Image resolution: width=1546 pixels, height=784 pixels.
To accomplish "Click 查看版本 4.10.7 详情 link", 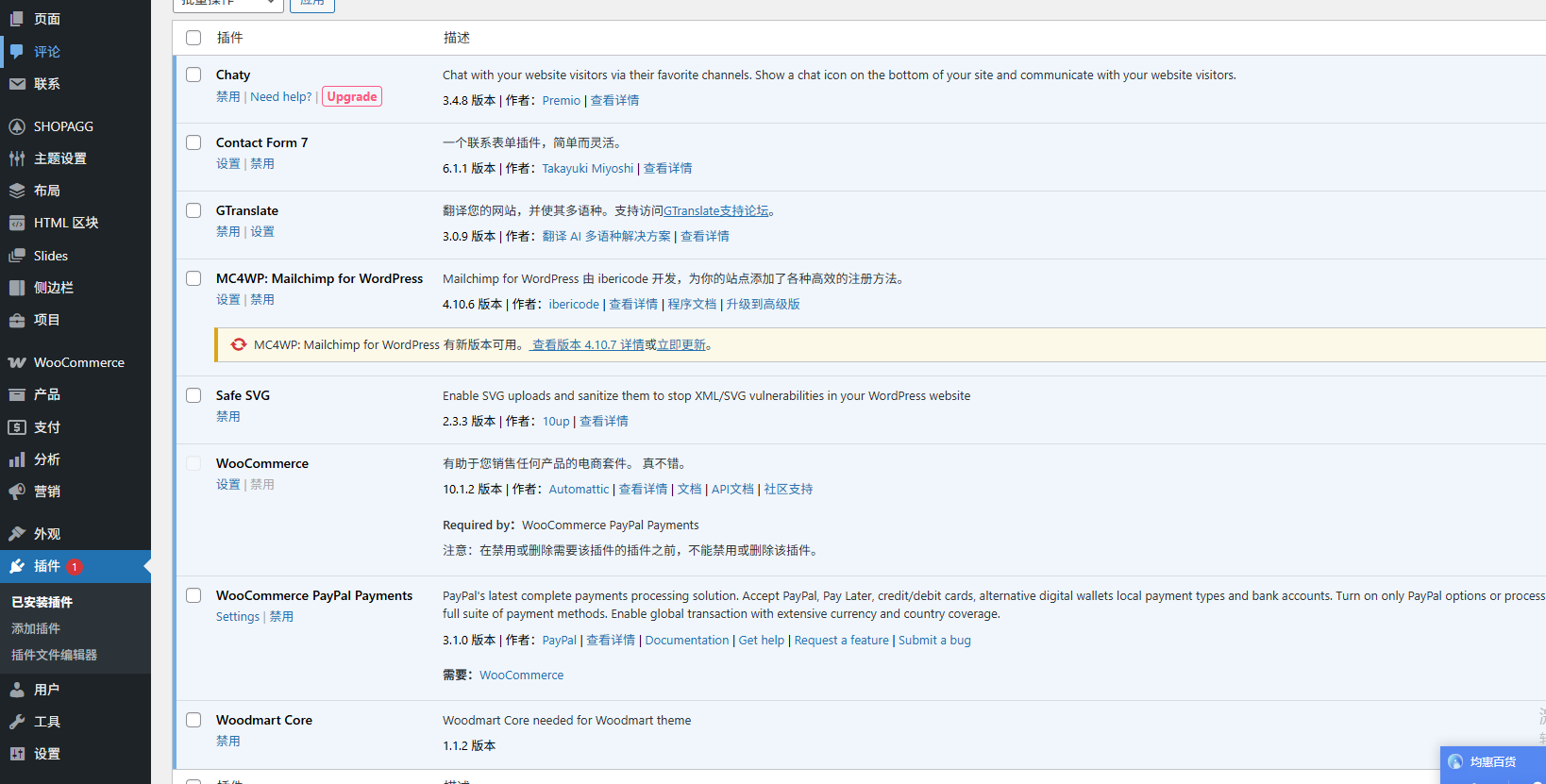I will tap(588, 344).
